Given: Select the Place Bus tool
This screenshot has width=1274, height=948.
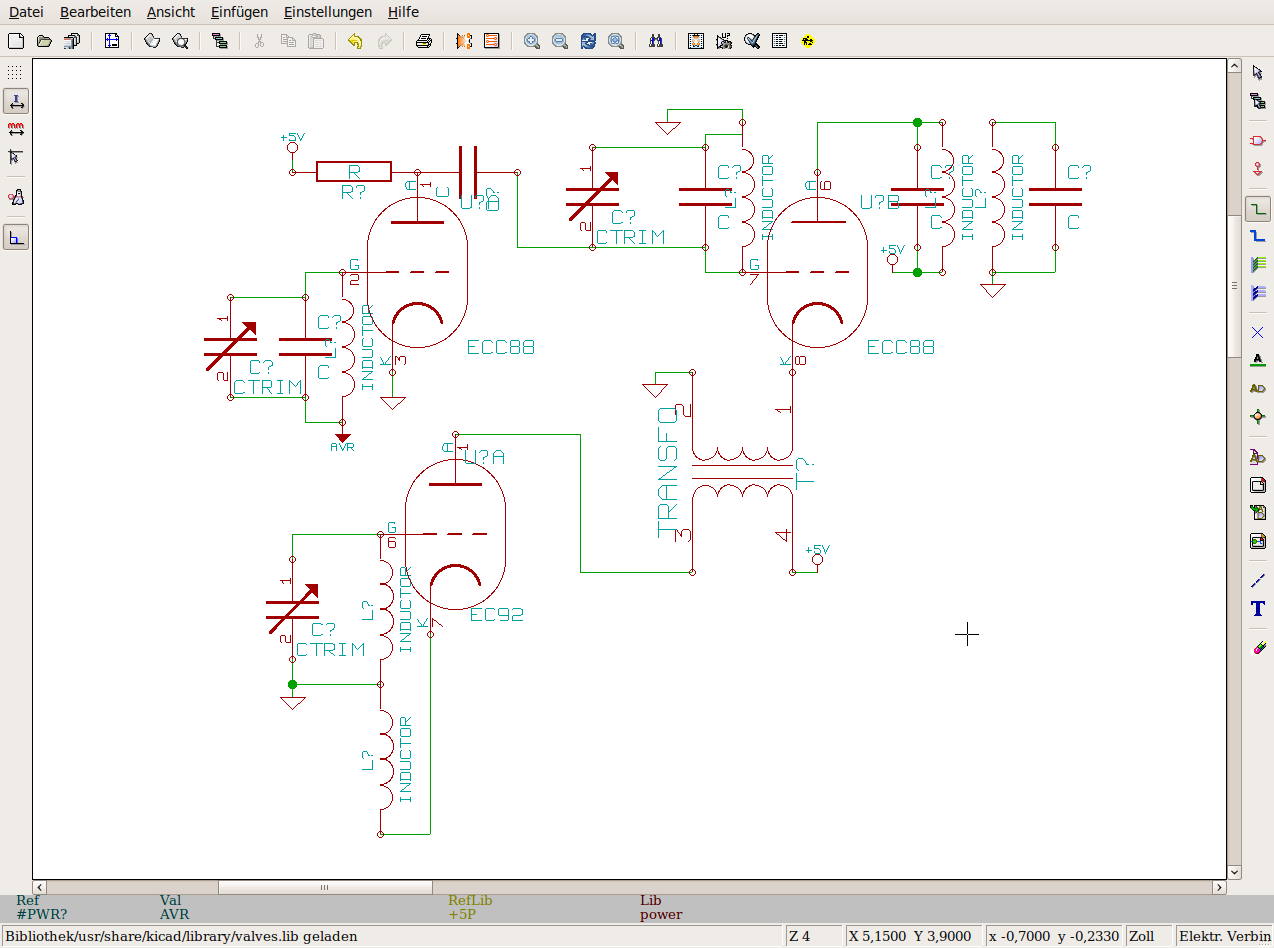Looking at the screenshot, I should tap(1258, 236).
